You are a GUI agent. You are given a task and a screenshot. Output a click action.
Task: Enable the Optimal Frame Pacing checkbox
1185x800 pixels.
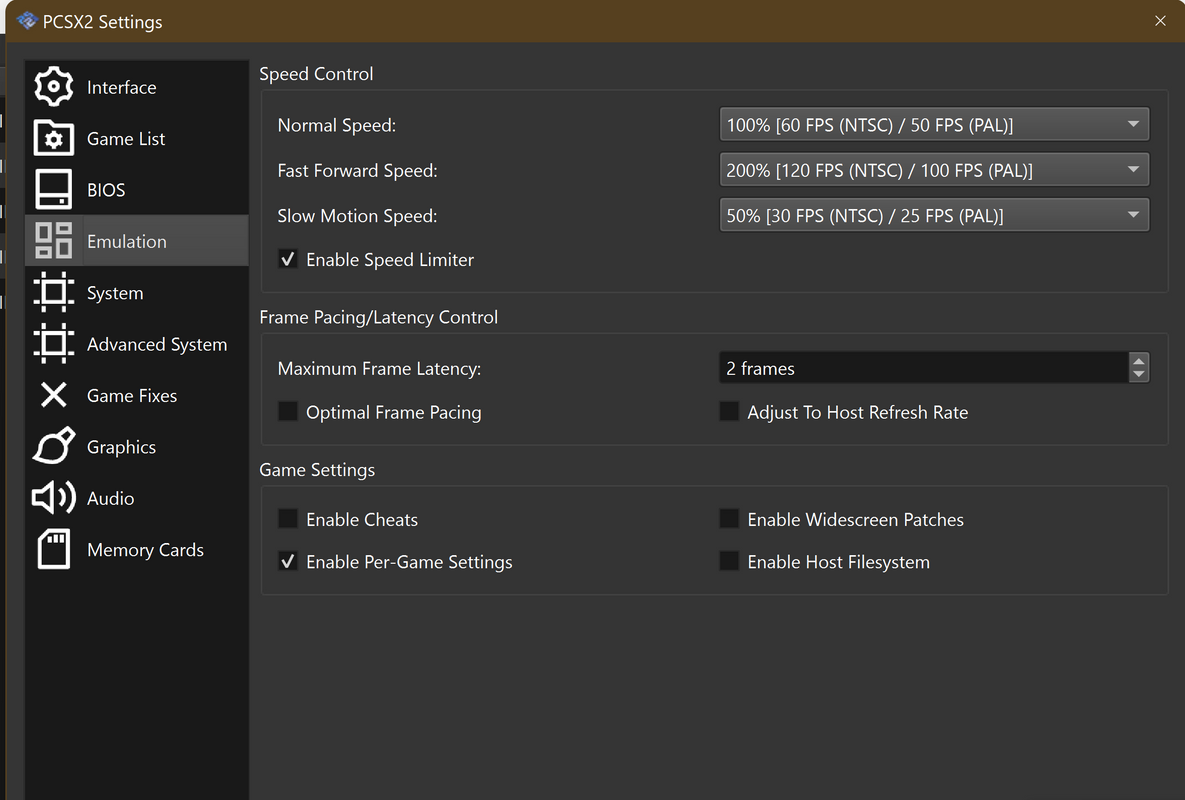(x=288, y=412)
